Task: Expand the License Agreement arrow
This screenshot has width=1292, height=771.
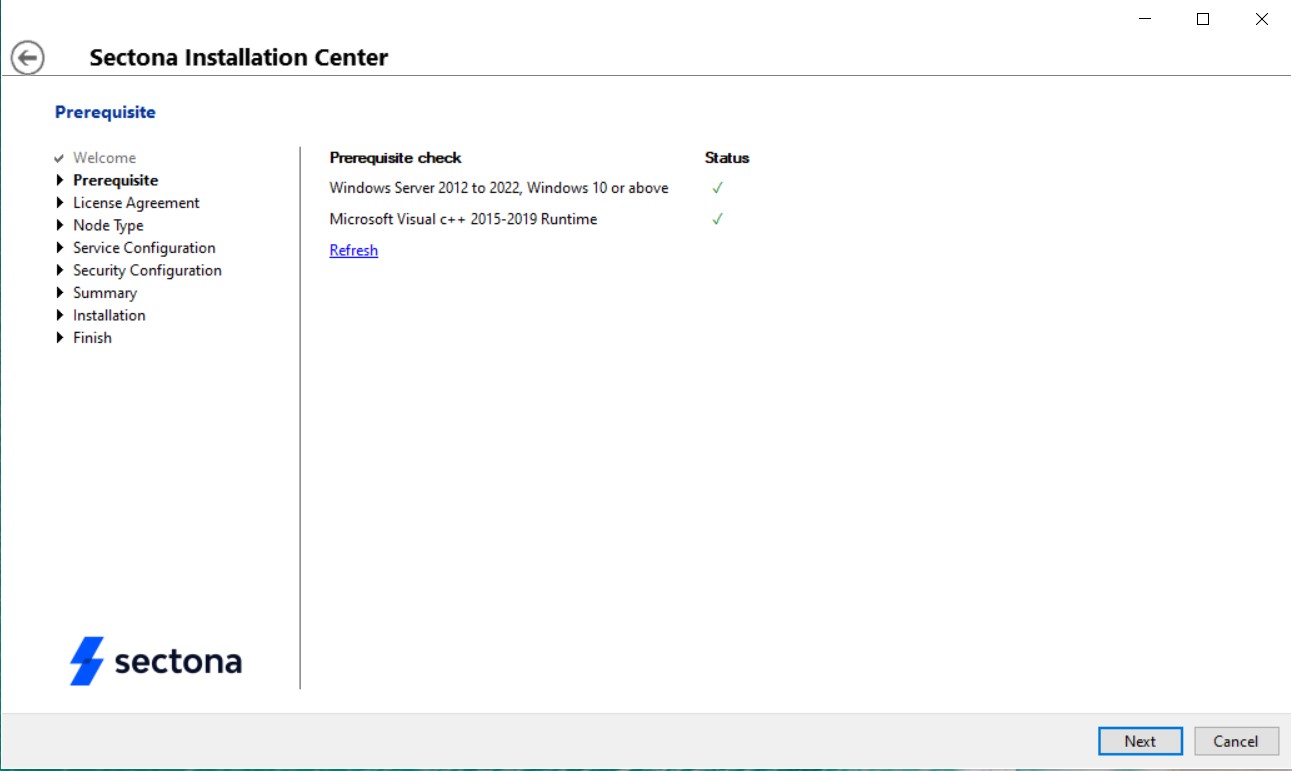Action: pyautogui.click(x=60, y=203)
